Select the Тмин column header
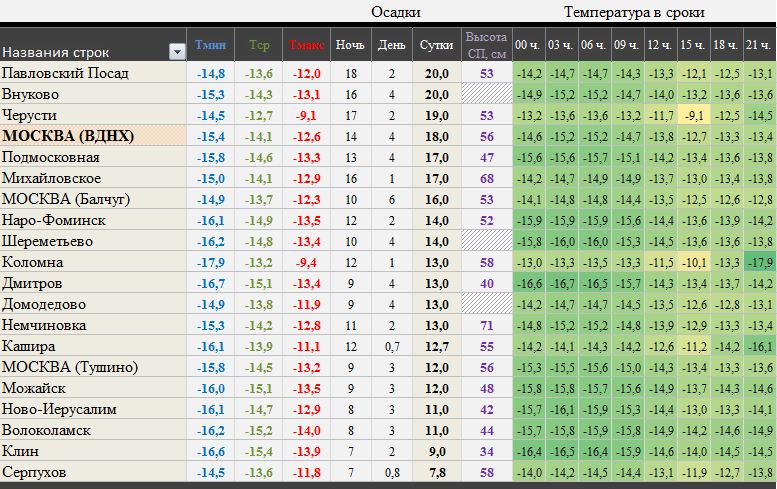777x489 pixels. point(210,45)
